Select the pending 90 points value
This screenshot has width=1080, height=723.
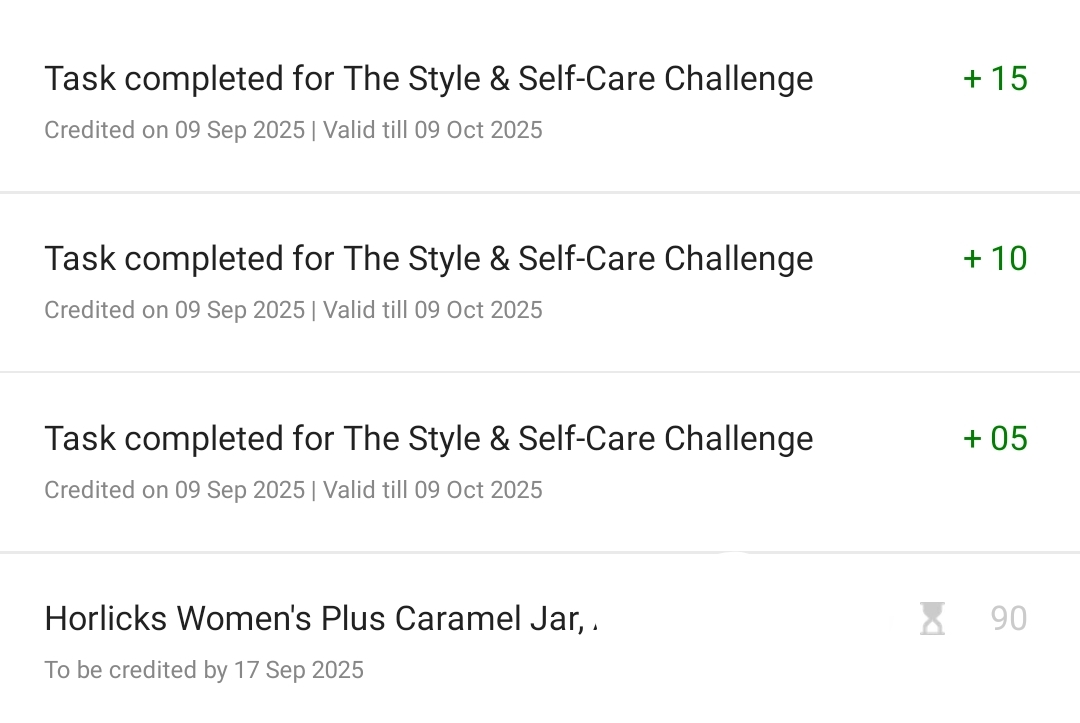(1008, 619)
